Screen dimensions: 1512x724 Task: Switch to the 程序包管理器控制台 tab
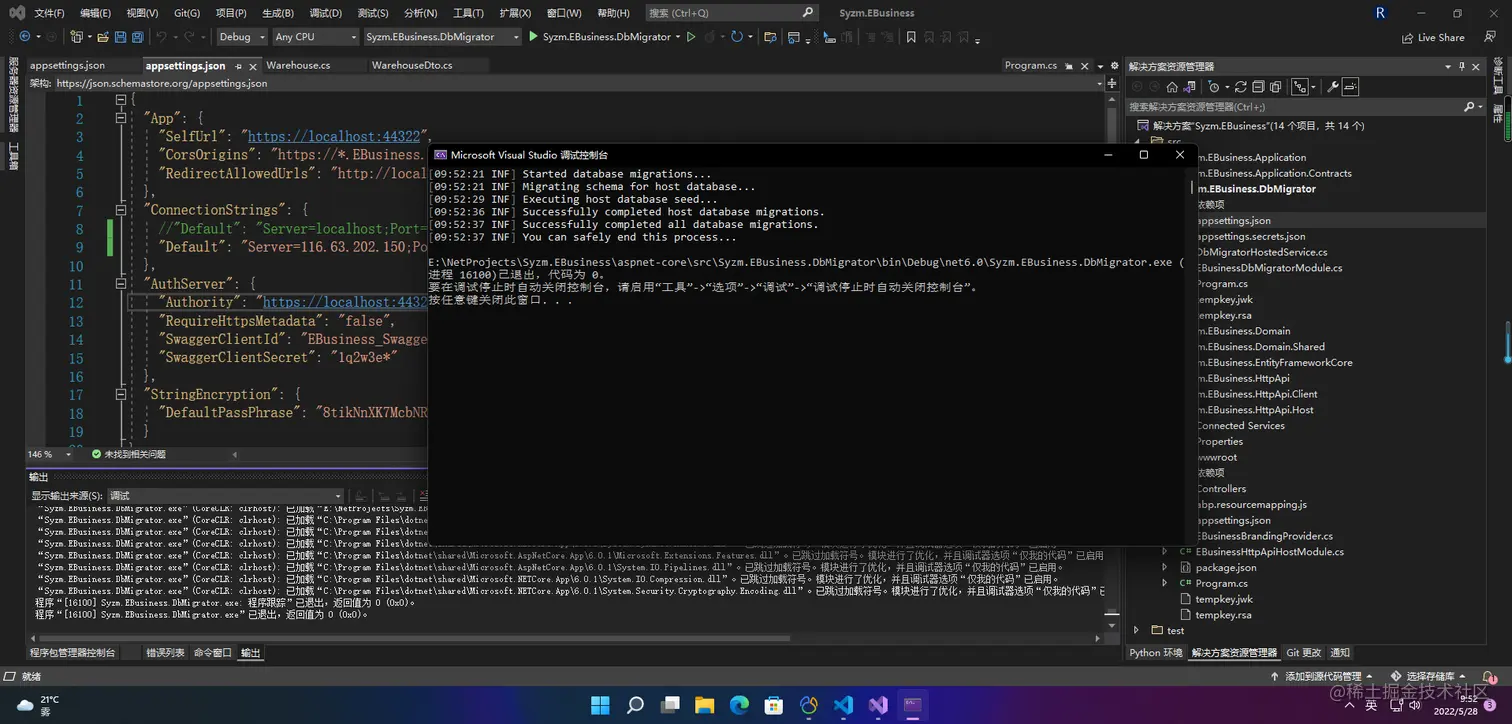click(x=73, y=653)
